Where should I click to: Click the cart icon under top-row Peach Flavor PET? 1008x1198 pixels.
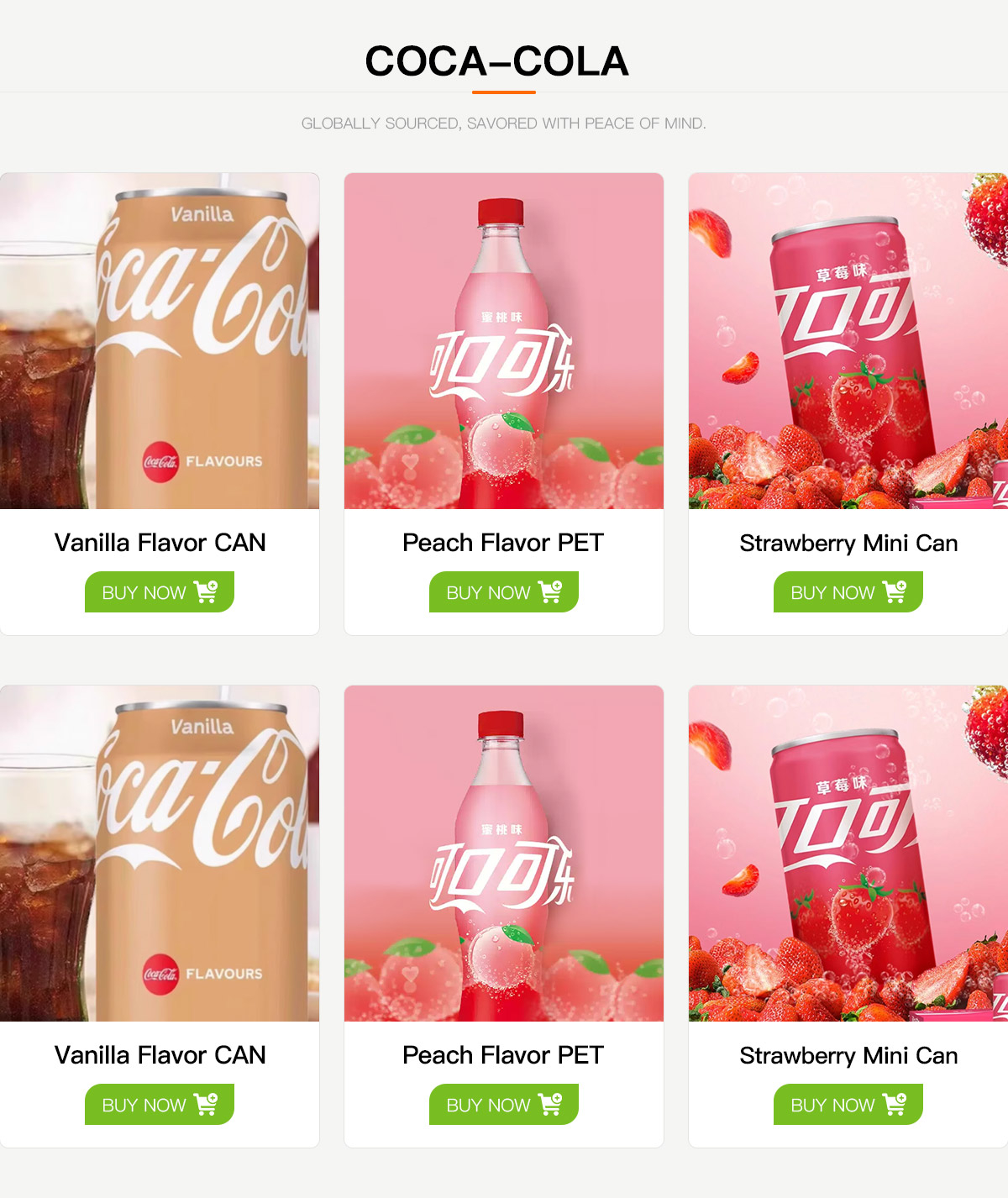pyautogui.click(x=550, y=591)
